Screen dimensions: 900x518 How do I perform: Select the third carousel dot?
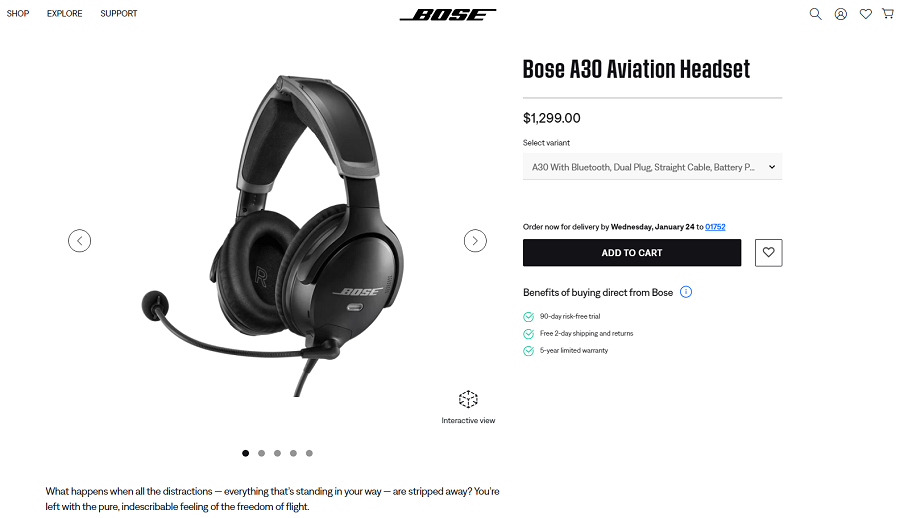point(277,453)
